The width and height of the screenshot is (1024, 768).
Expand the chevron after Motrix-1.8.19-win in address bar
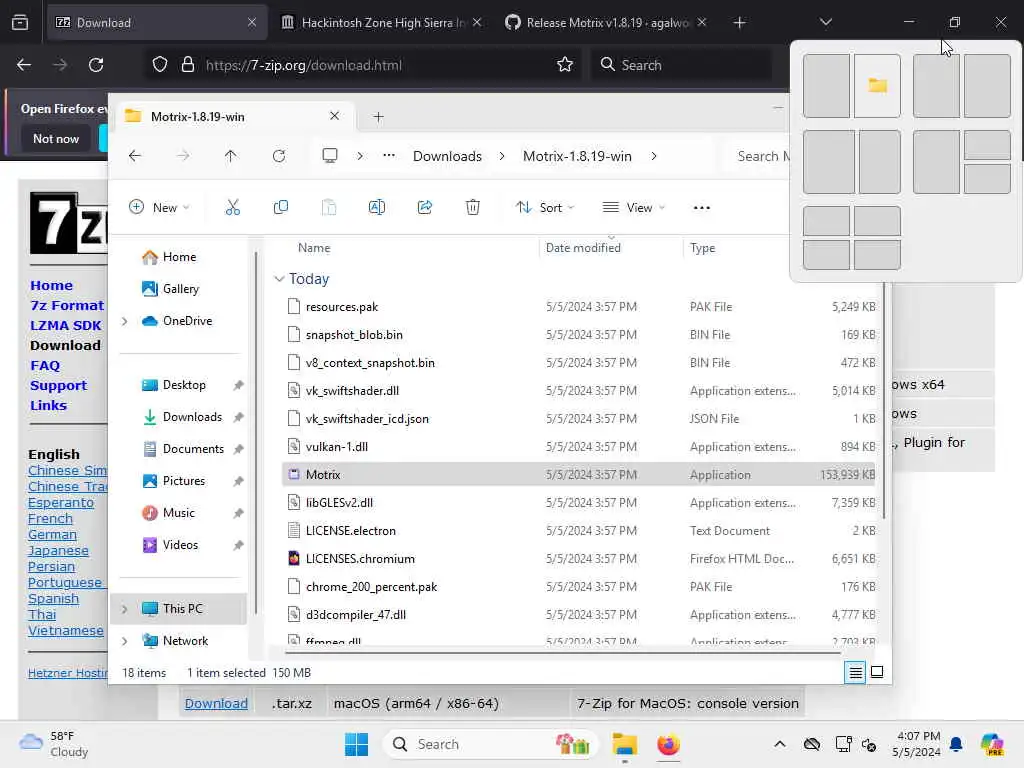click(654, 156)
